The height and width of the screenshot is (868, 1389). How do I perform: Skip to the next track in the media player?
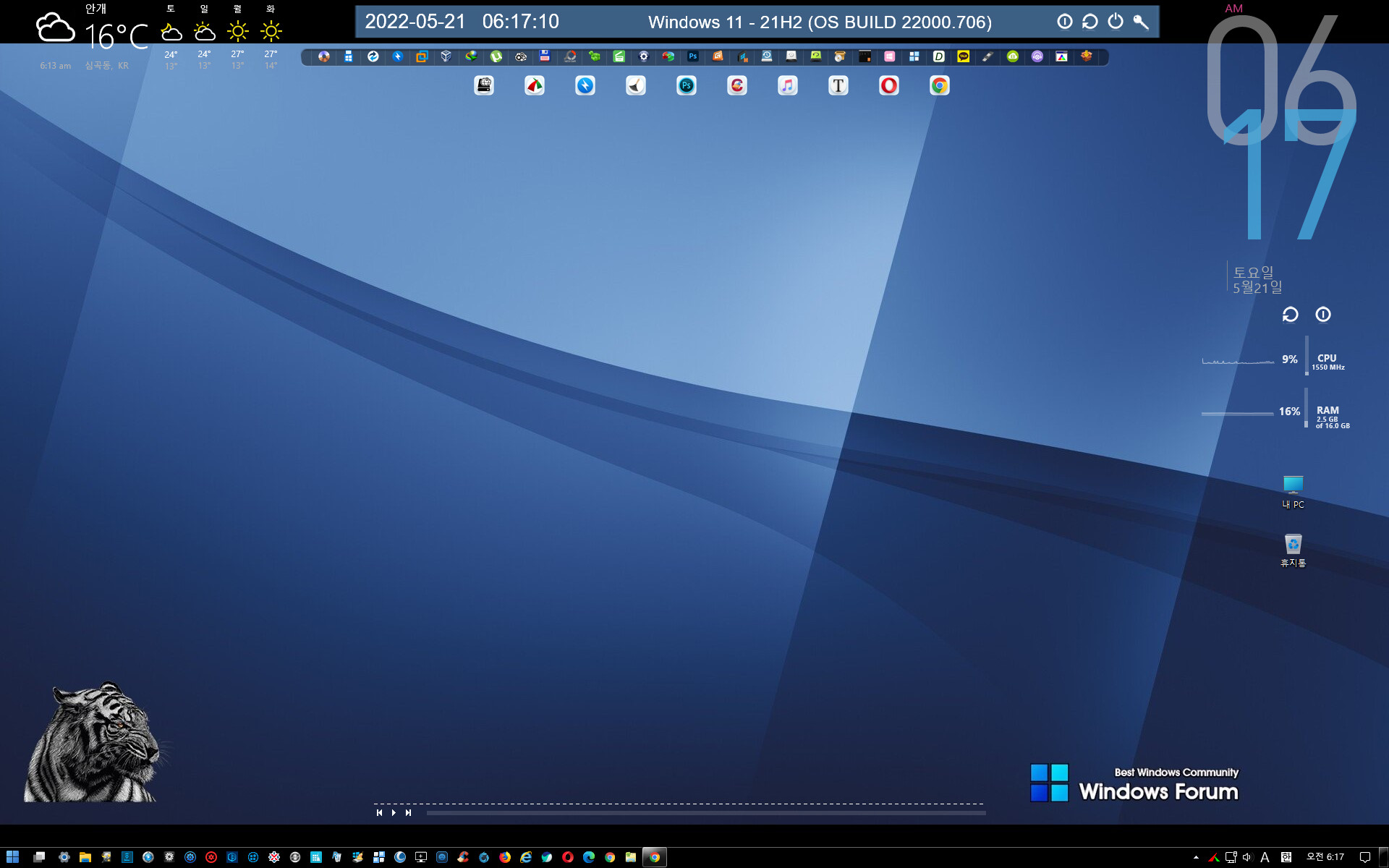click(x=408, y=812)
